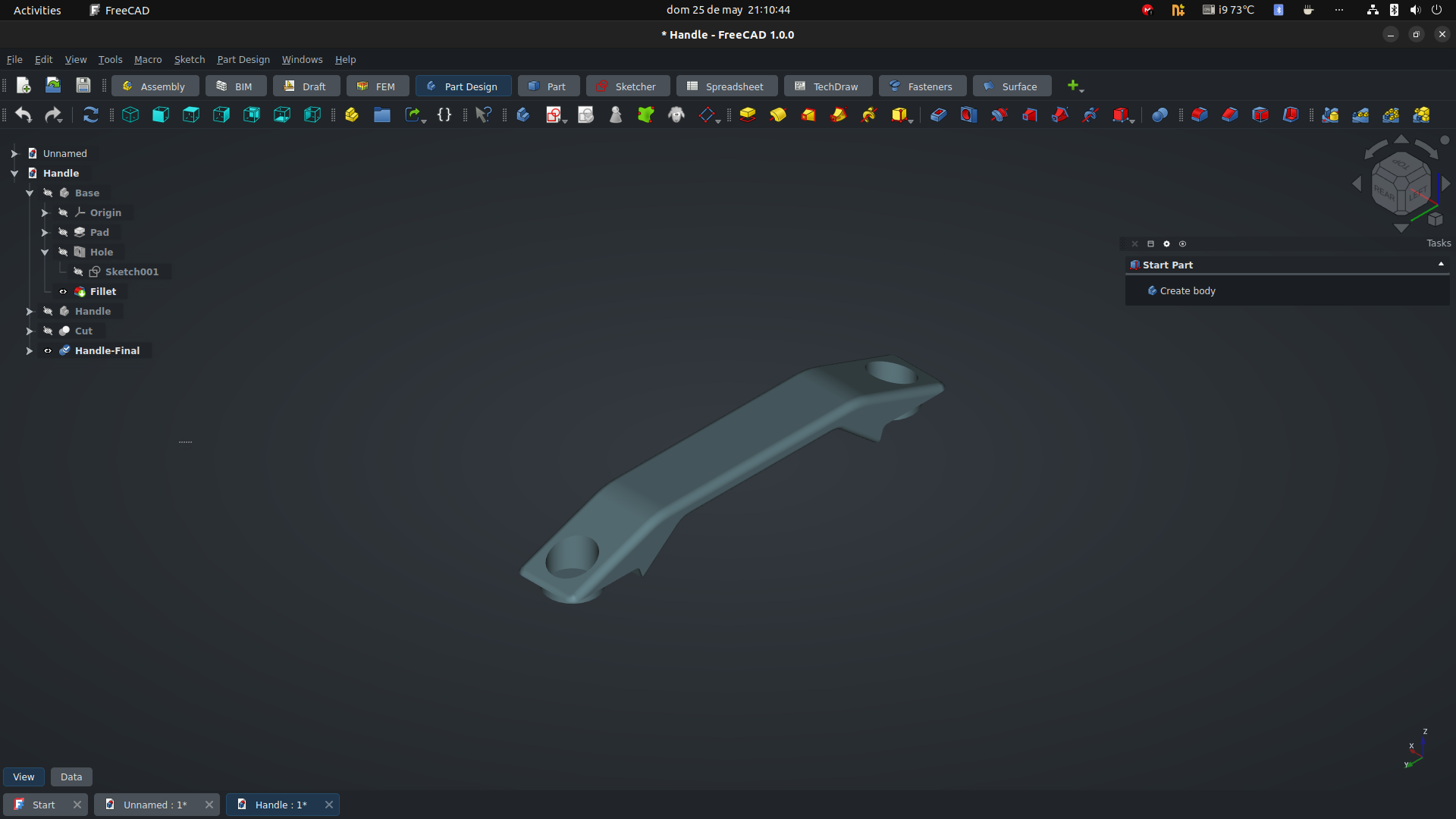Viewport: 1456px width, 819px height.
Task: Click the Mirrored feature icon
Action: pyautogui.click(x=1330, y=115)
